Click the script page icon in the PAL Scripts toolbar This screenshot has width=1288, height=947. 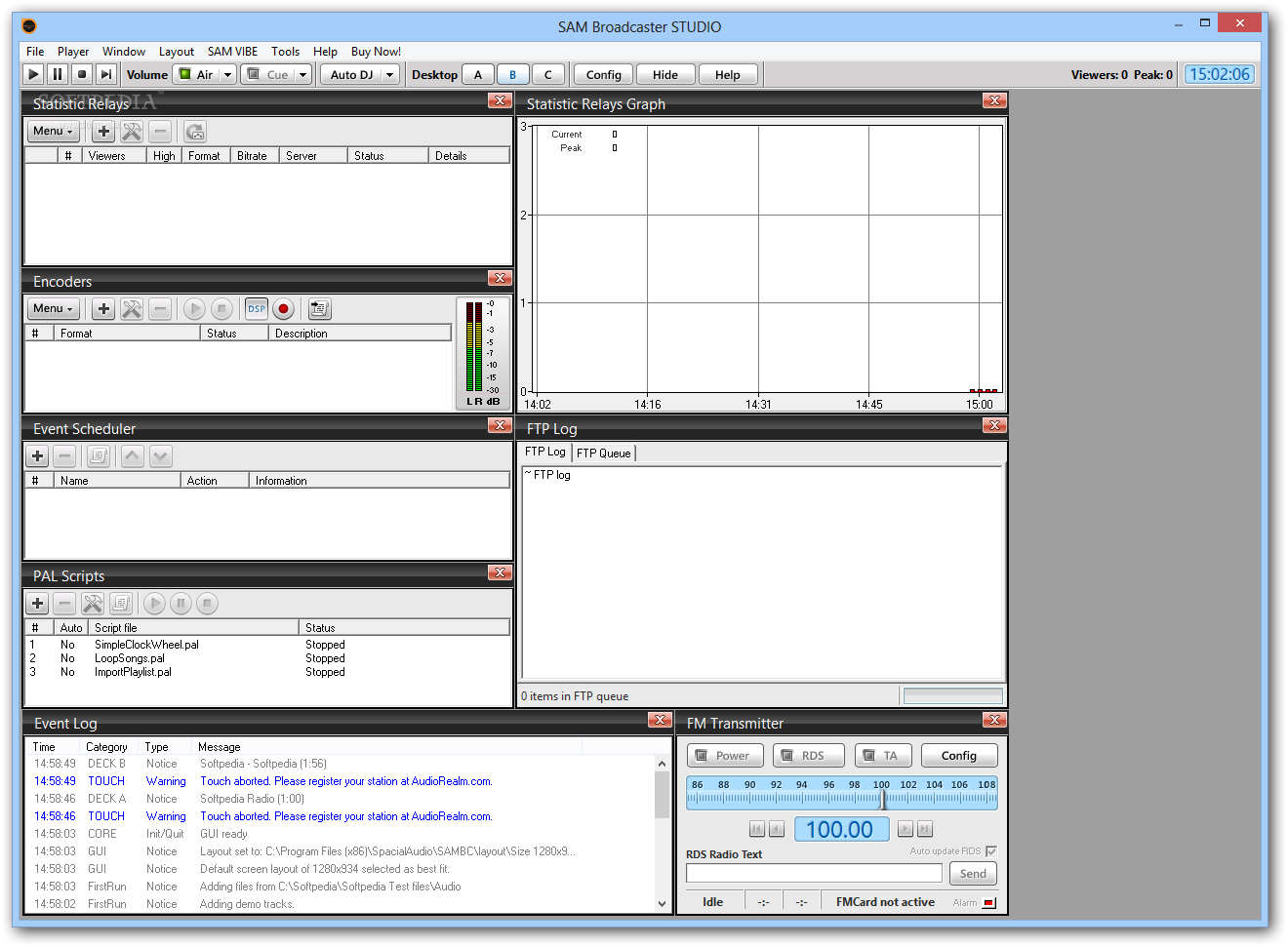pos(120,604)
